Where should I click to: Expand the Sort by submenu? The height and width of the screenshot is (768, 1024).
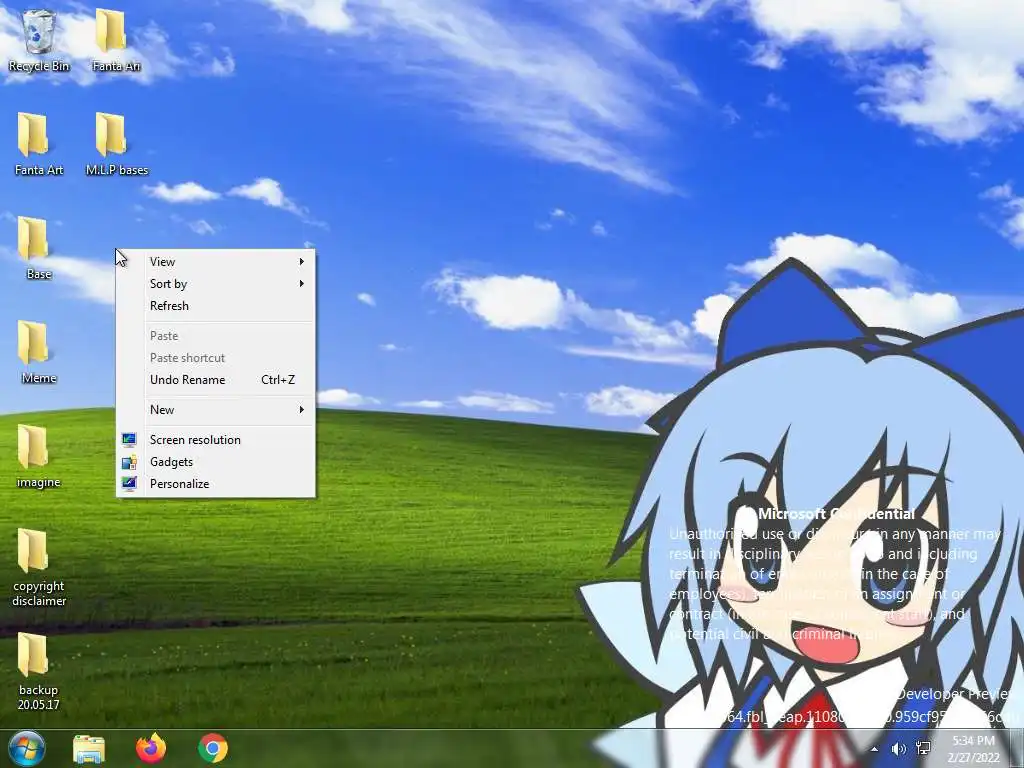216,283
